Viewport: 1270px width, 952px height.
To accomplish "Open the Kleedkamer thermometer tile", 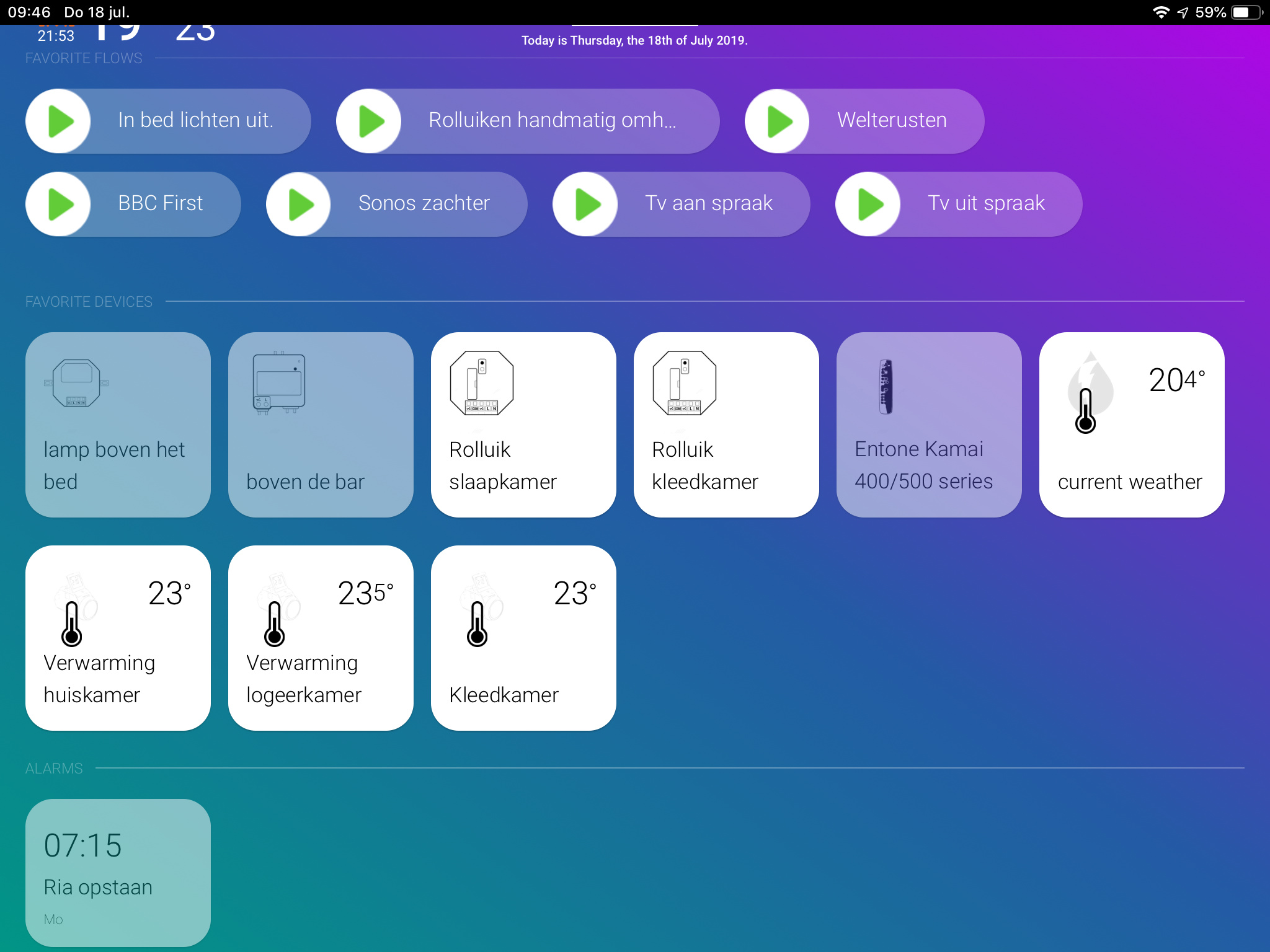I will coord(523,638).
